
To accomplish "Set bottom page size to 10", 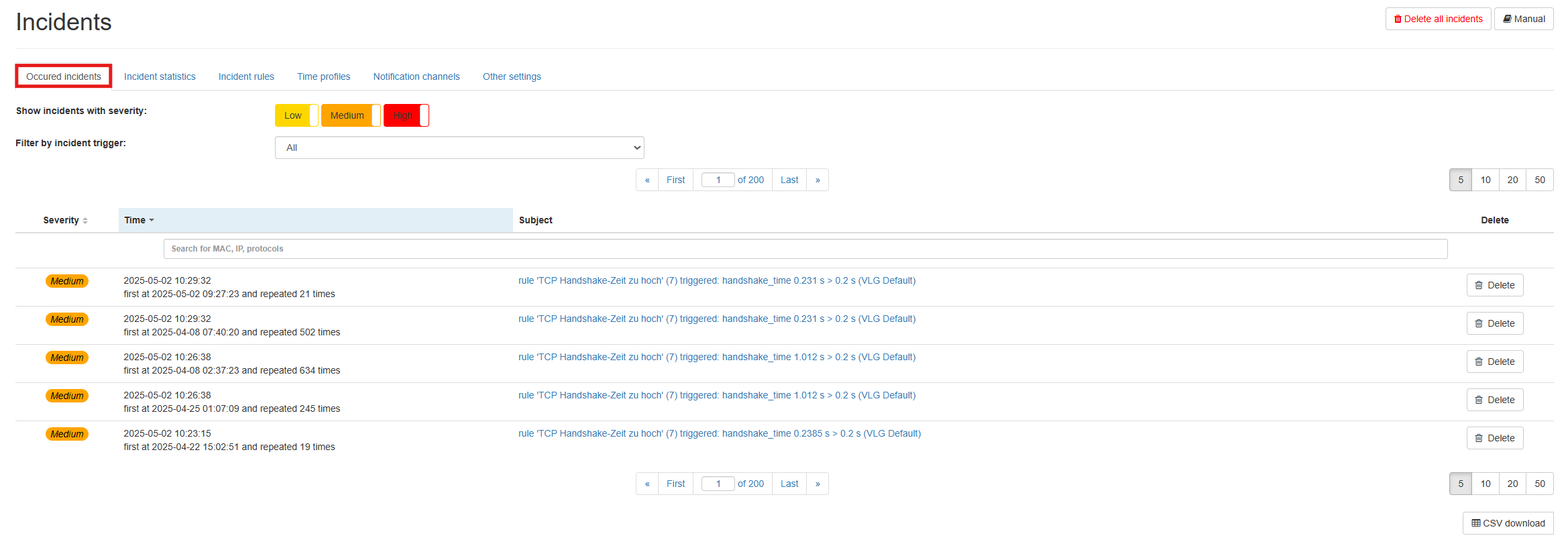I will (1486, 484).
